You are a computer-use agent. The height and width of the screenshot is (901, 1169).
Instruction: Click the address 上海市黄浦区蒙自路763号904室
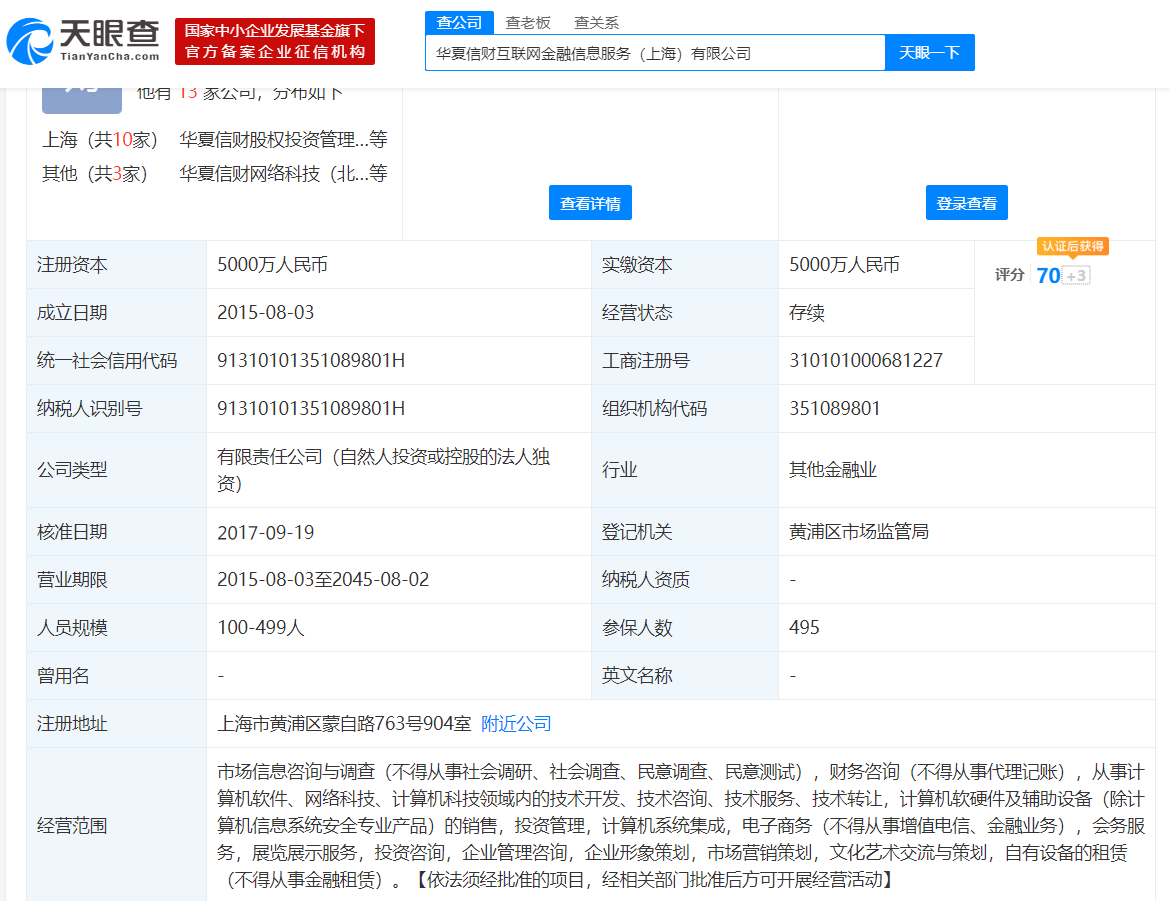(344, 724)
